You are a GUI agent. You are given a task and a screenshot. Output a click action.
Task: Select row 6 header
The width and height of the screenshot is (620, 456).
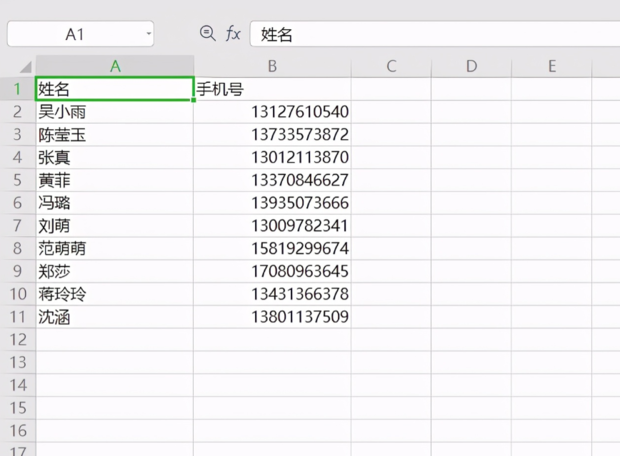point(18,203)
